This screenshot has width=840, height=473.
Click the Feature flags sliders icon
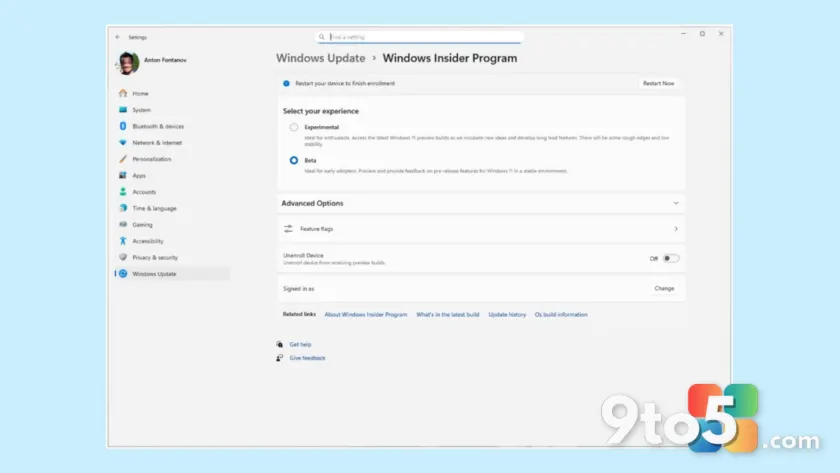point(288,229)
